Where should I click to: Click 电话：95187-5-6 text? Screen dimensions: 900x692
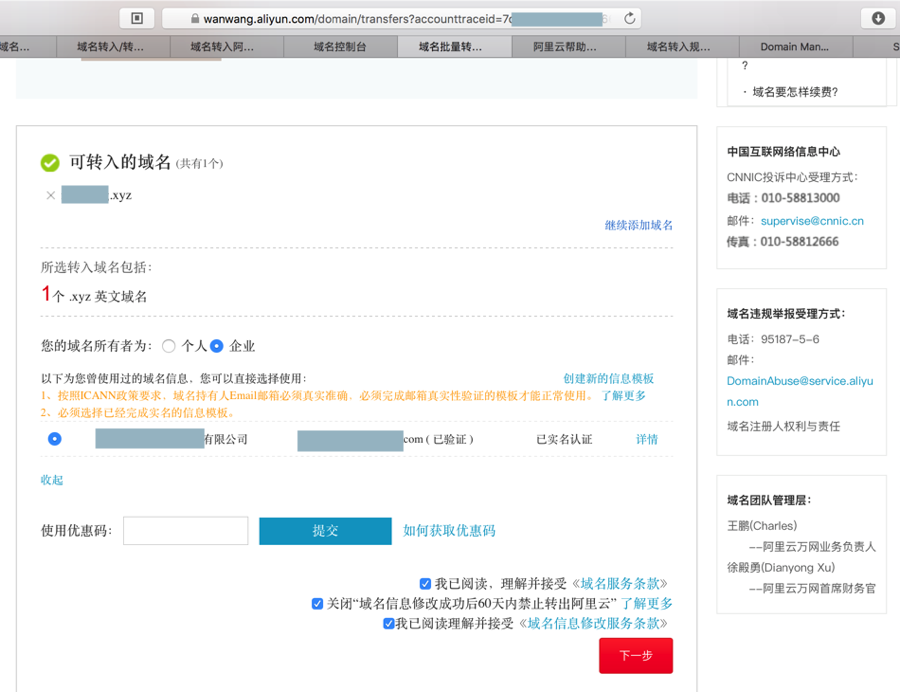pyautogui.click(x=773, y=340)
